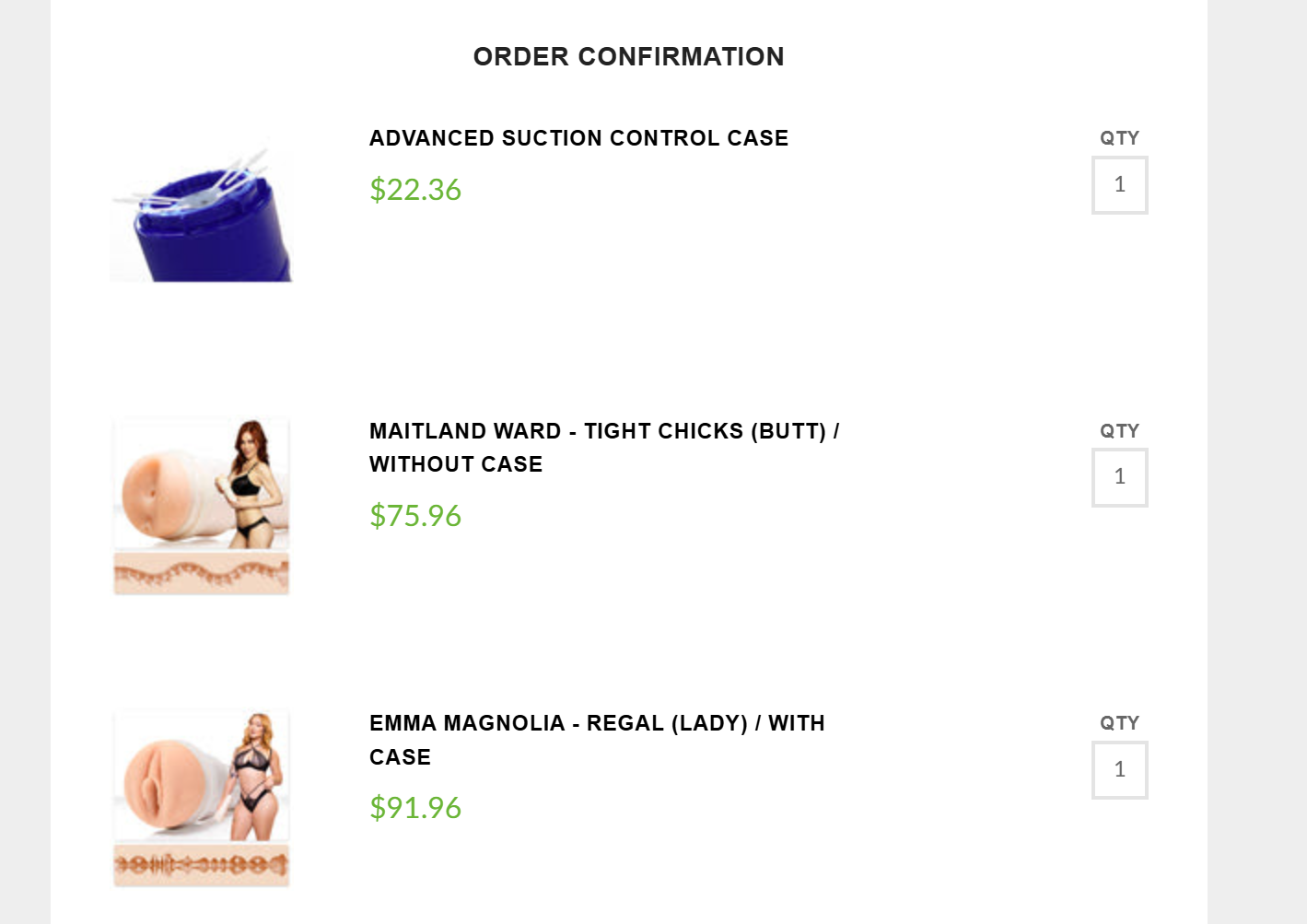Click the $75.96 price
The image size is (1307, 924).
pyautogui.click(x=415, y=516)
